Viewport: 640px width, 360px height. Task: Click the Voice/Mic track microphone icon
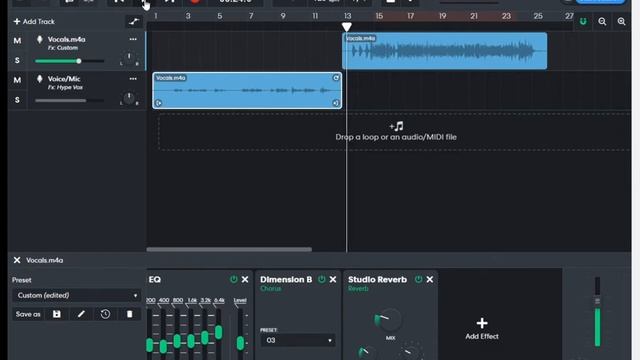tap(40, 79)
